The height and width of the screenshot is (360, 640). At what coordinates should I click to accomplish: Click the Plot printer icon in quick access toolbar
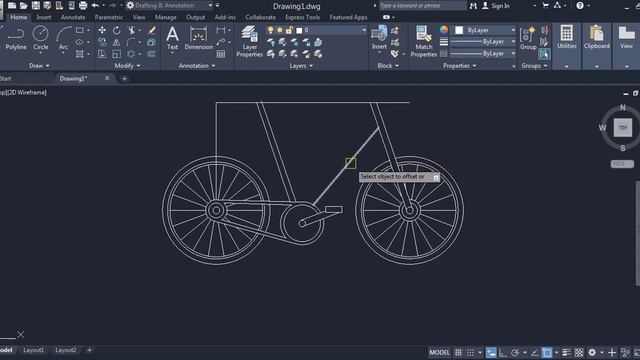(x=83, y=6)
